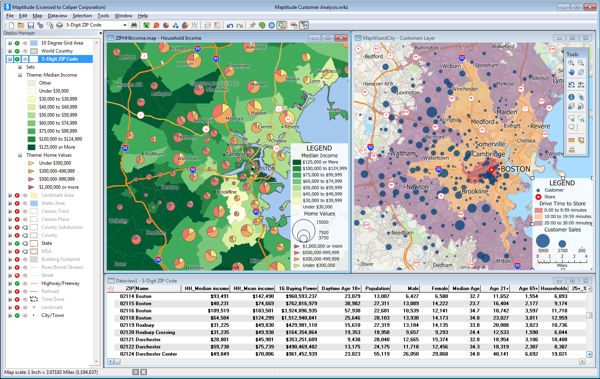This screenshot has width=600, height=379.
Task: Show the Landmark Area layer
Action: [x=17, y=195]
